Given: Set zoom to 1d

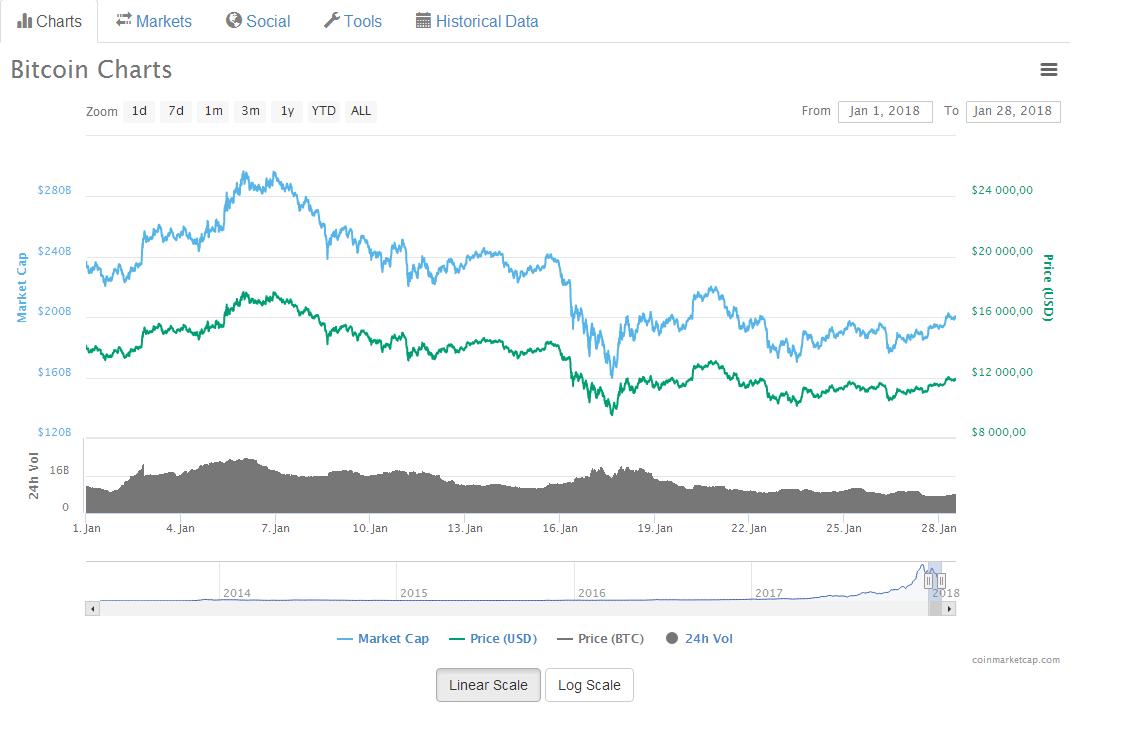Looking at the screenshot, I should pos(139,111).
